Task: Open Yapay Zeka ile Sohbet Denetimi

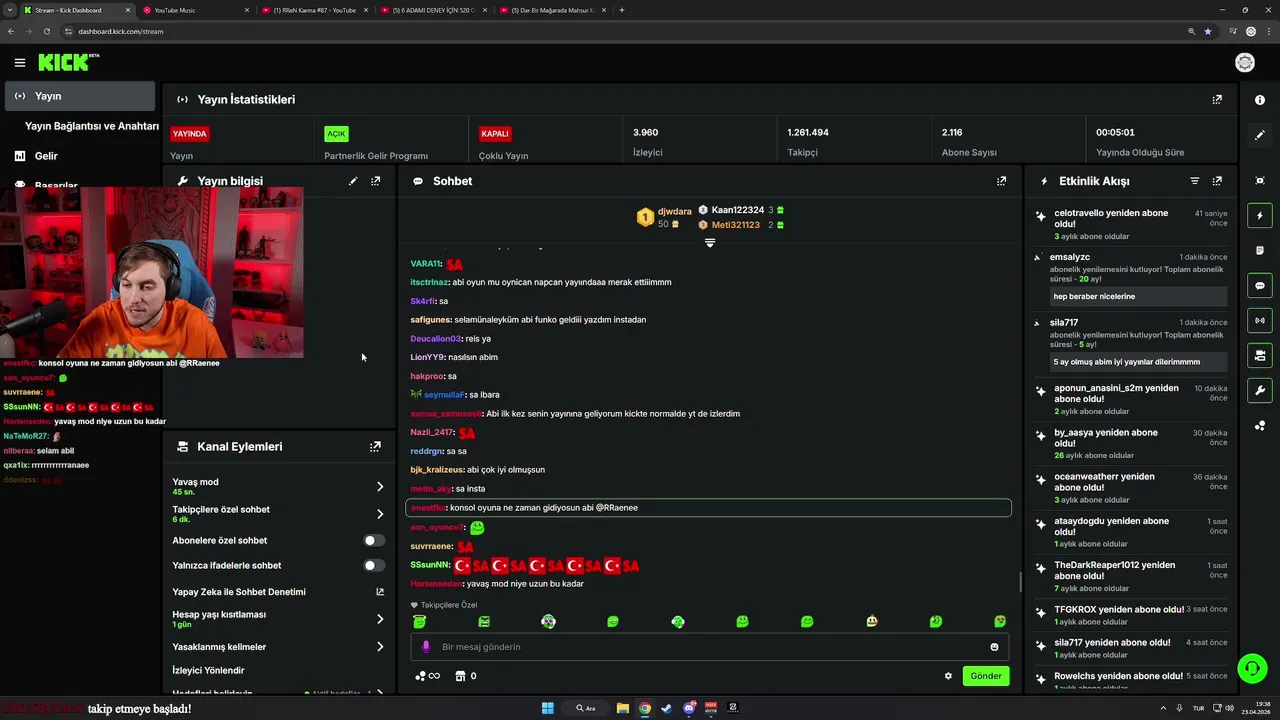Action: [239, 592]
